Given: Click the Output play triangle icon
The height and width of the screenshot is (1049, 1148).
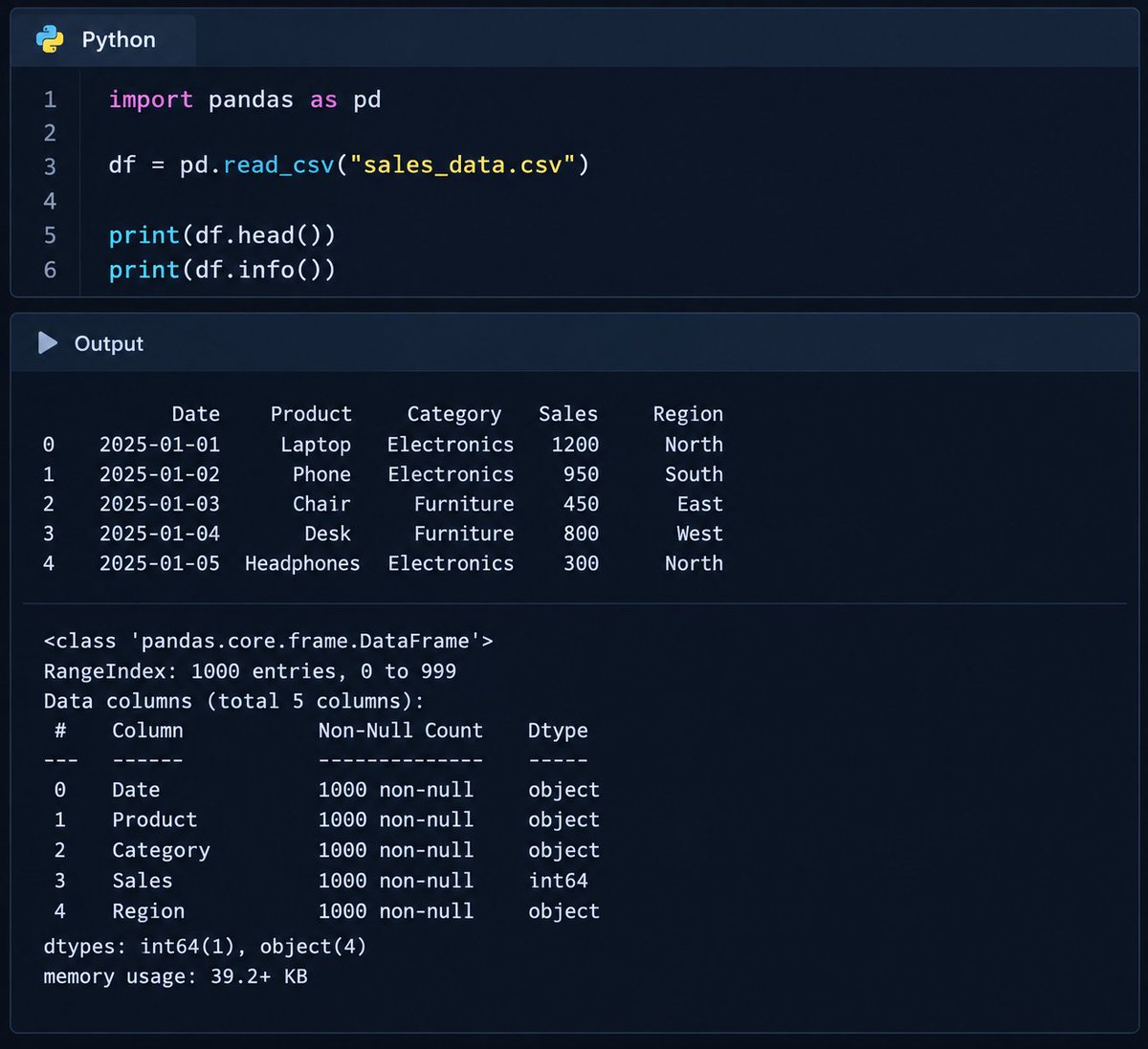Looking at the screenshot, I should (x=48, y=342).
